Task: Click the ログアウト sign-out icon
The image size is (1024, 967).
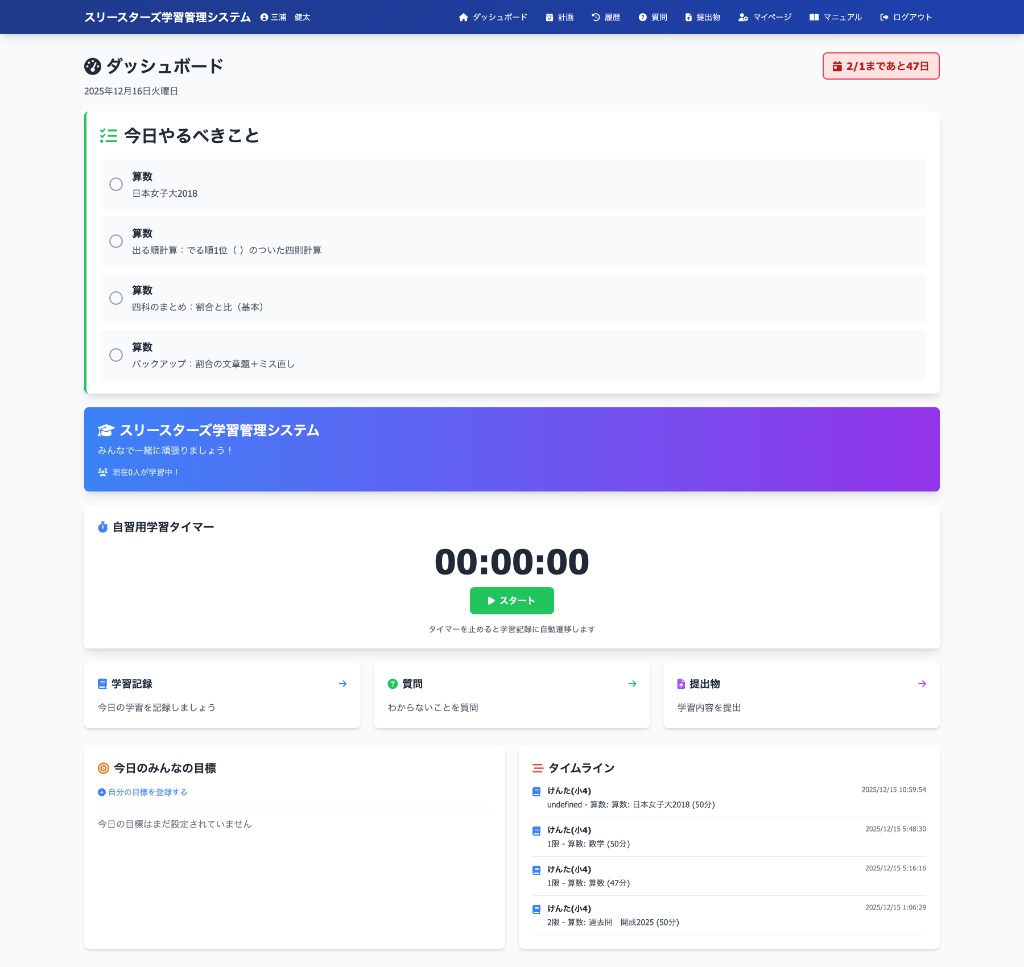Action: [x=884, y=17]
